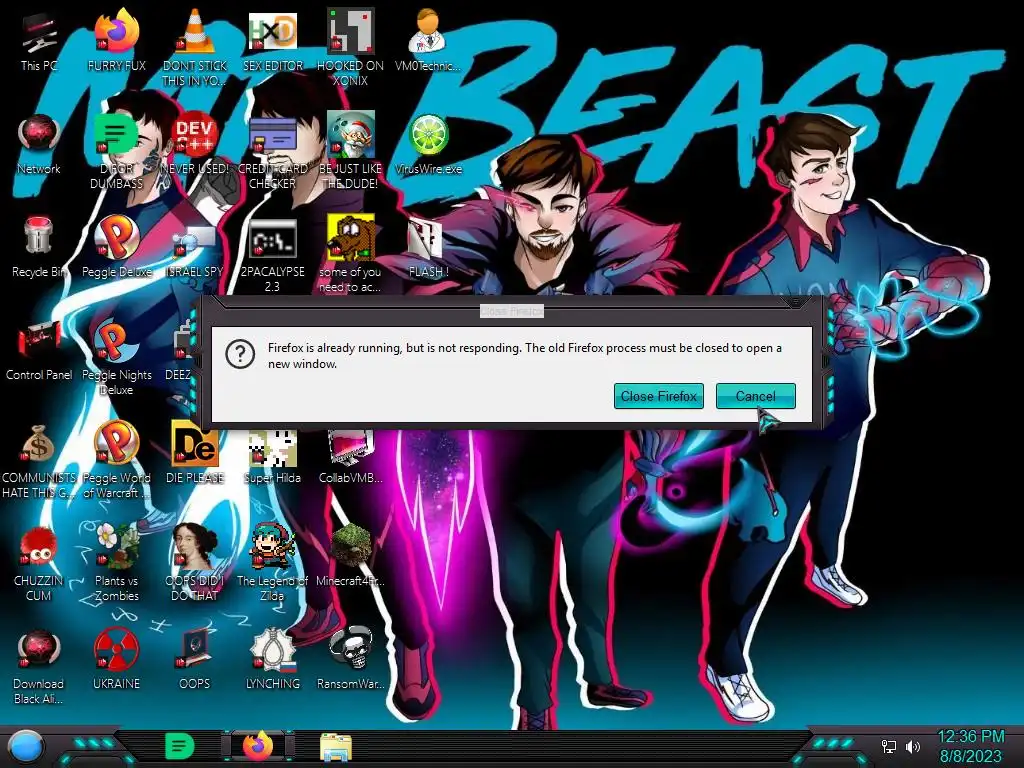Select the OOPS desktop icon
1024x768 pixels.
195,660
